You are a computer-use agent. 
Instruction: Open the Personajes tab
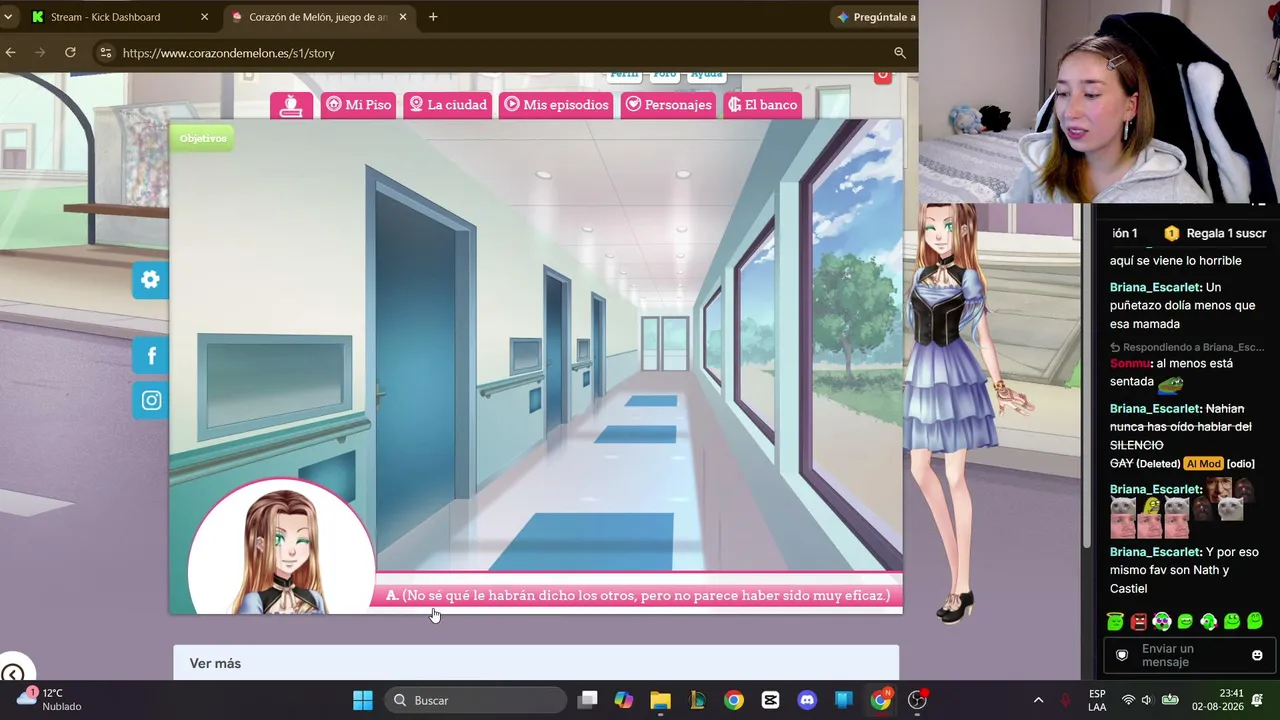668,105
